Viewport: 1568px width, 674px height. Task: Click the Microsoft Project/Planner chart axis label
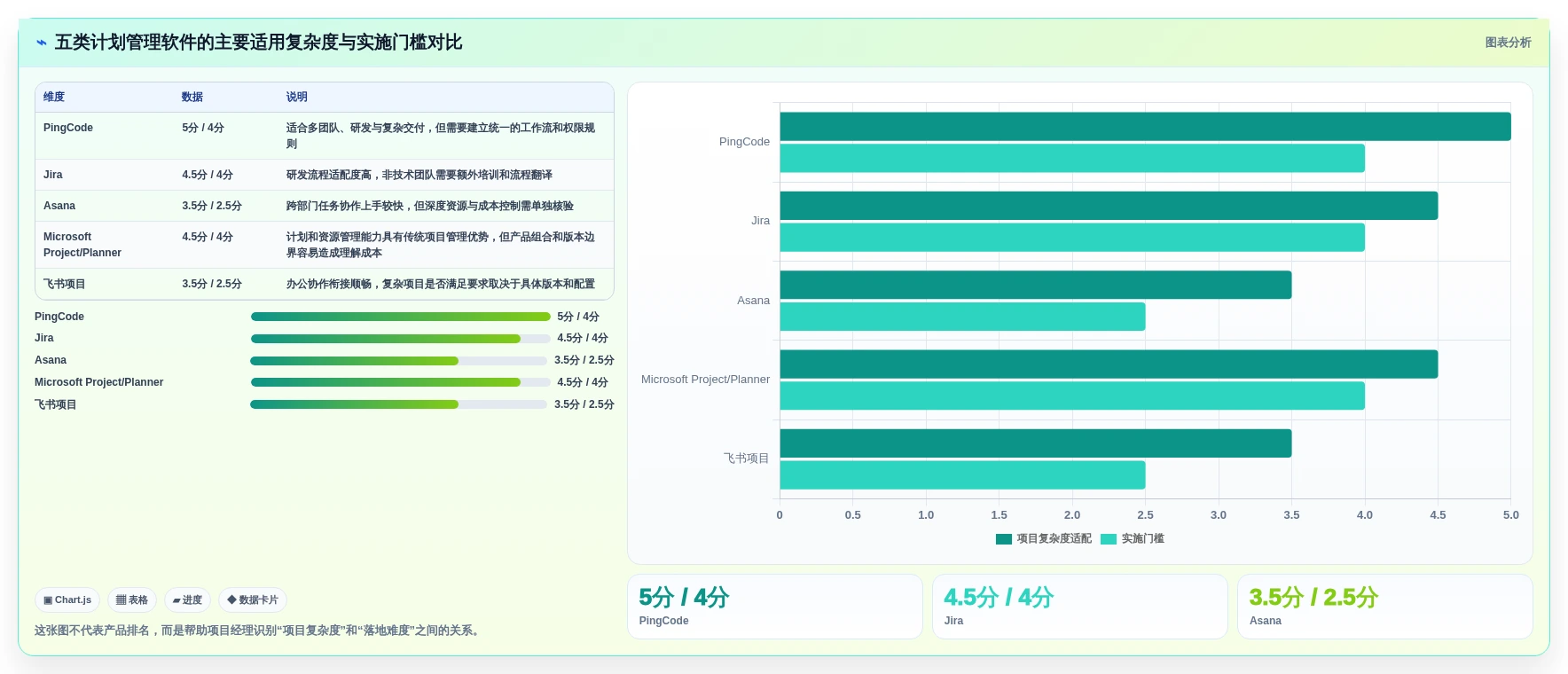705,380
